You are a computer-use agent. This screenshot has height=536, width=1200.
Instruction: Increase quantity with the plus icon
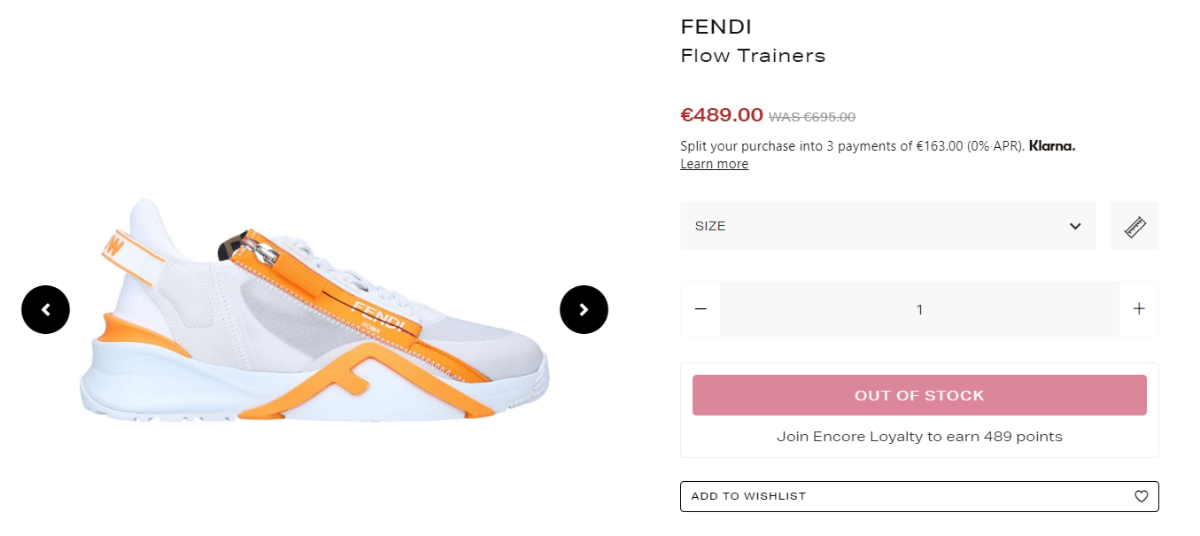tap(1139, 309)
